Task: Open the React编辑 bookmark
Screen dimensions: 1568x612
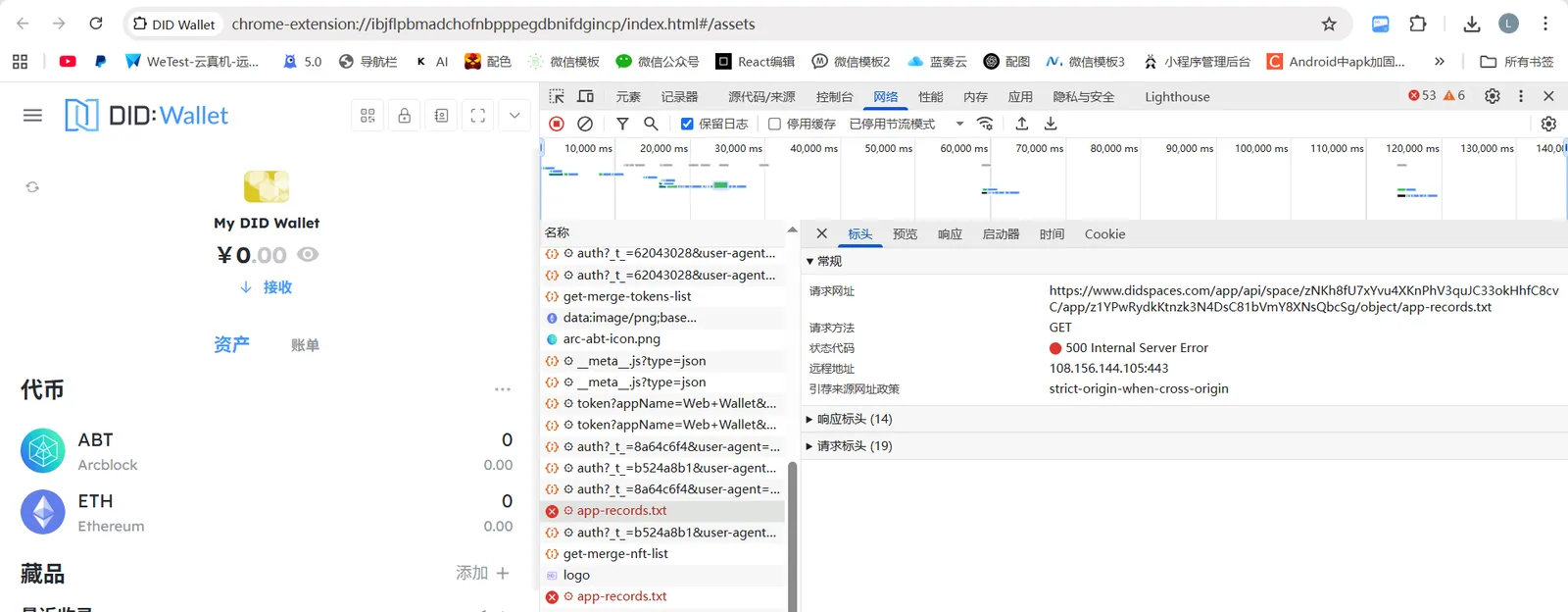Action: pos(755,61)
